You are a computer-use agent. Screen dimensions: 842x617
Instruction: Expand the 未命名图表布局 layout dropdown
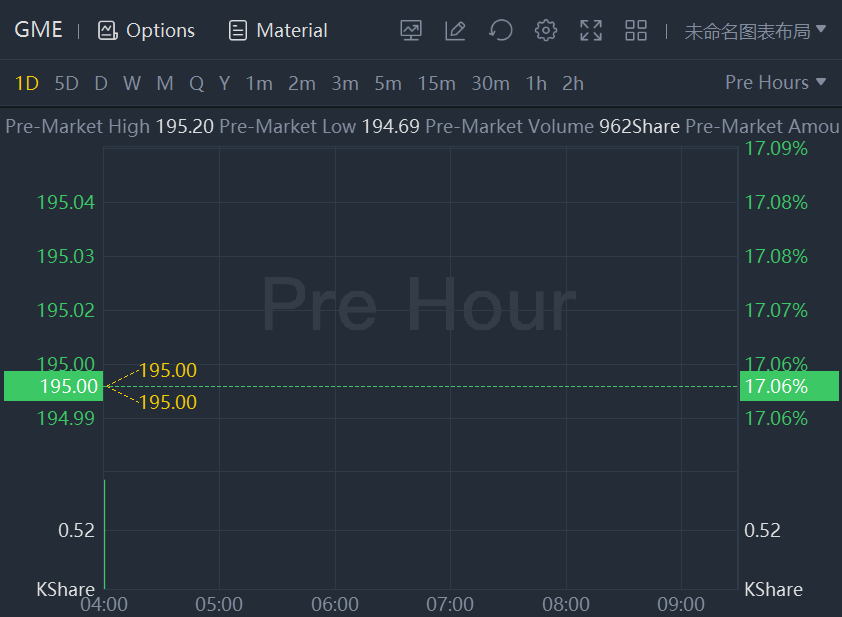pyautogui.click(x=755, y=31)
